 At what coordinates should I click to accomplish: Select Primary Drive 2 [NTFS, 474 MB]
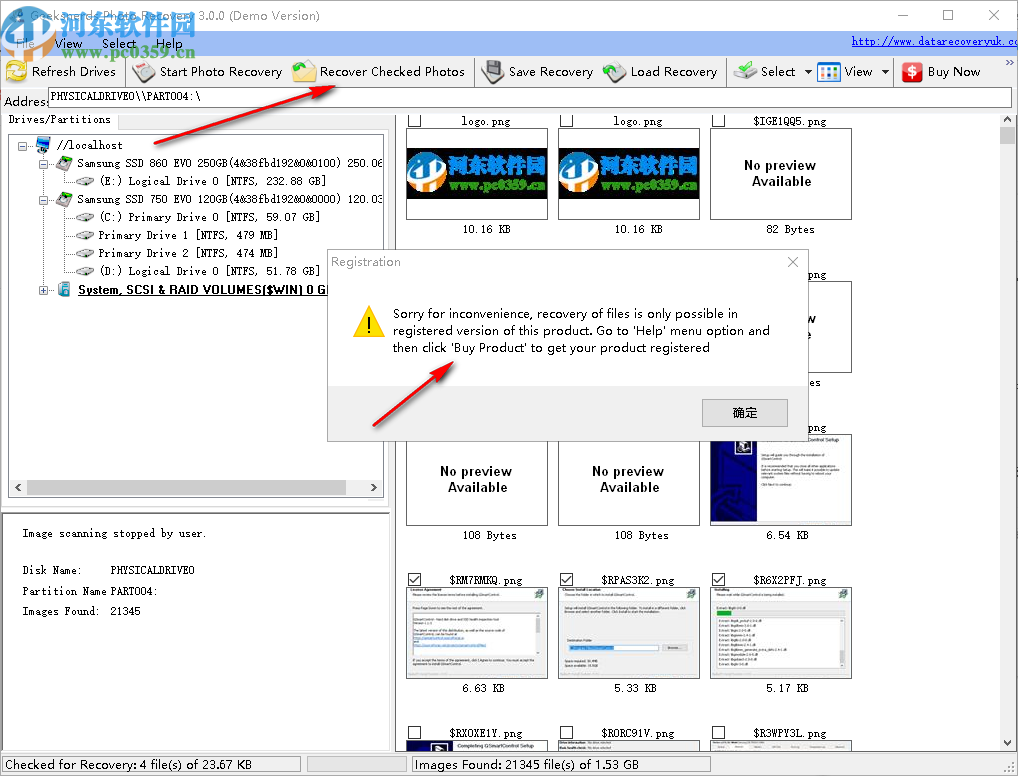point(188,253)
